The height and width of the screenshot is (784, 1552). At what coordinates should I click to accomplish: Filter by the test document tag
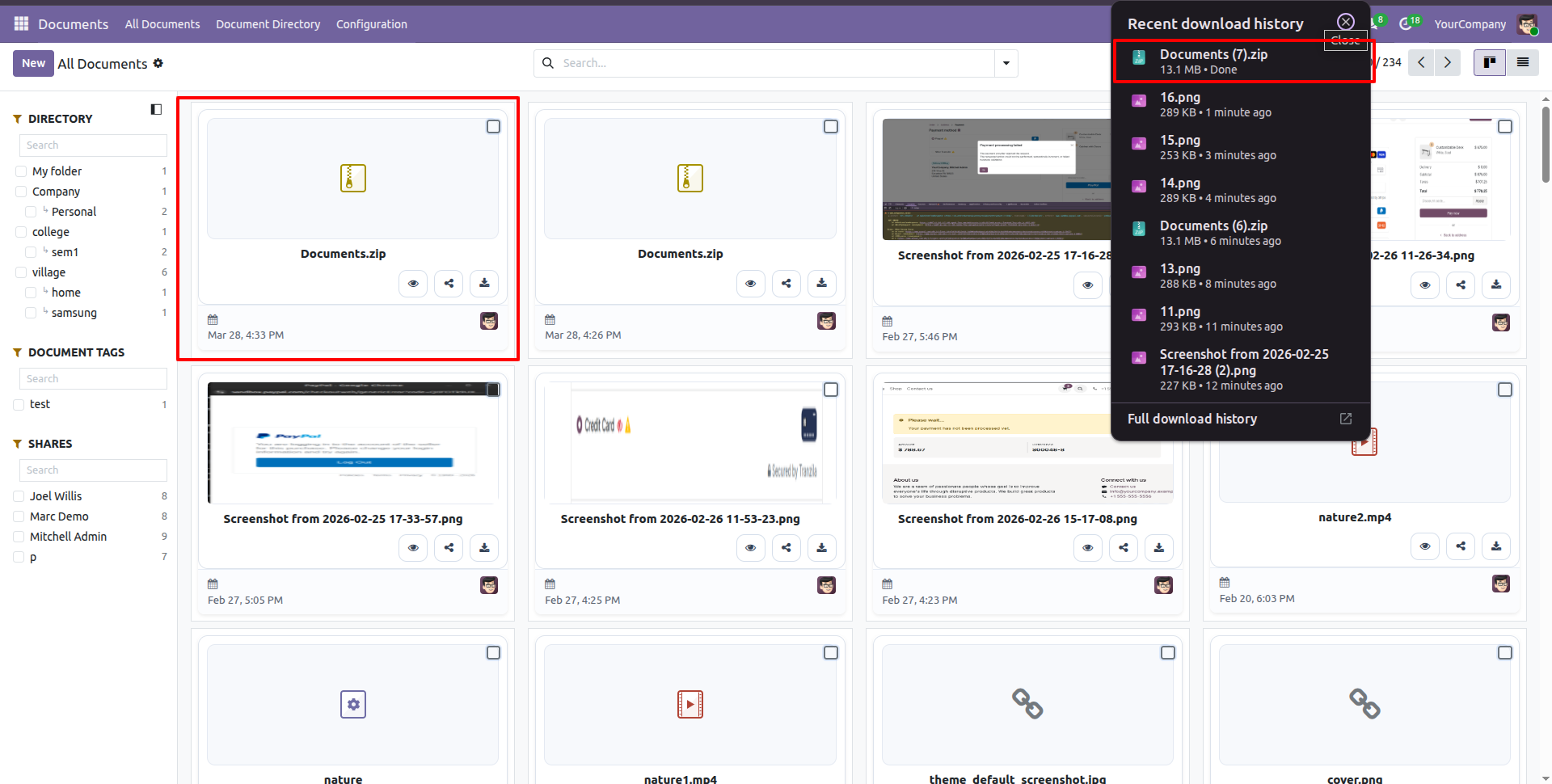pos(19,404)
